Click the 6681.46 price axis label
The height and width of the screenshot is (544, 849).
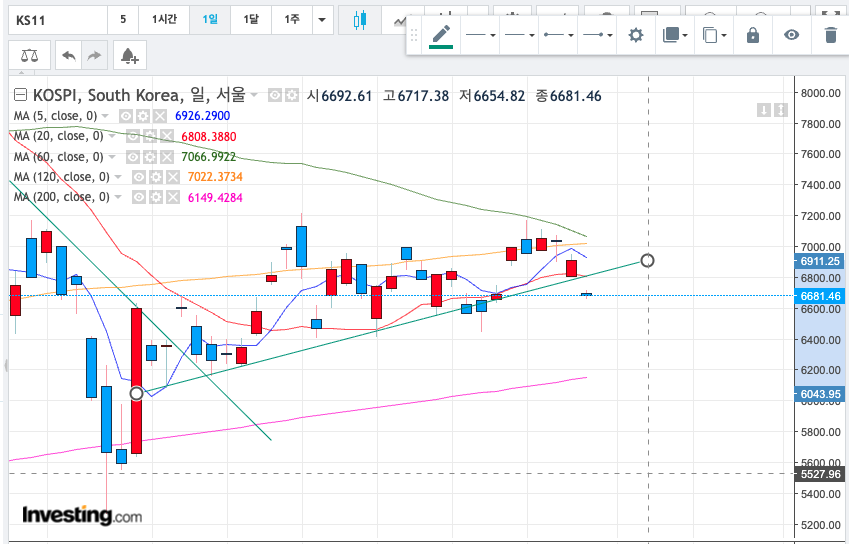(820, 296)
